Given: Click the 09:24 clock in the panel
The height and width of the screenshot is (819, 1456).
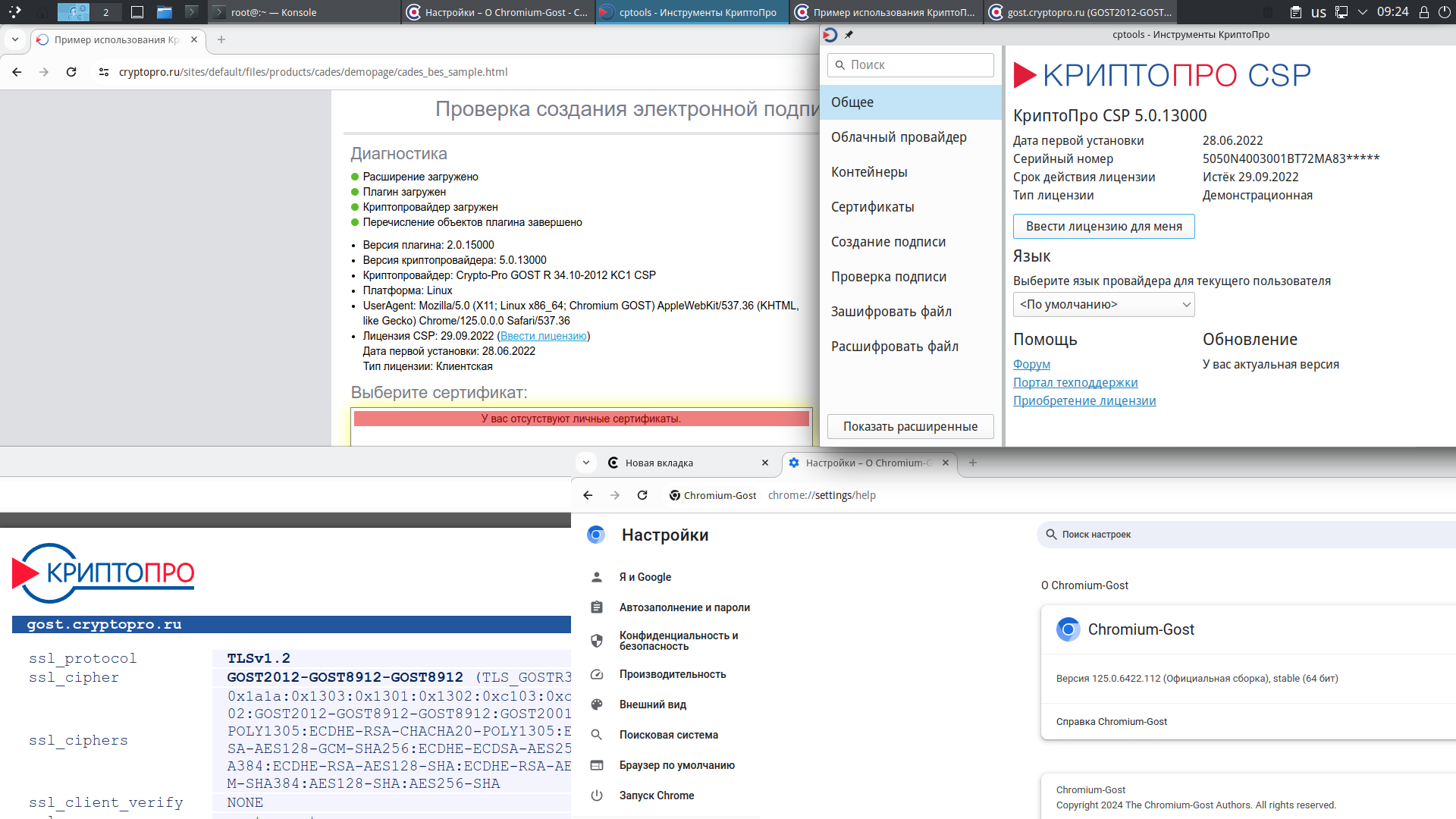Looking at the screenshot, I should click(1393, 12).
